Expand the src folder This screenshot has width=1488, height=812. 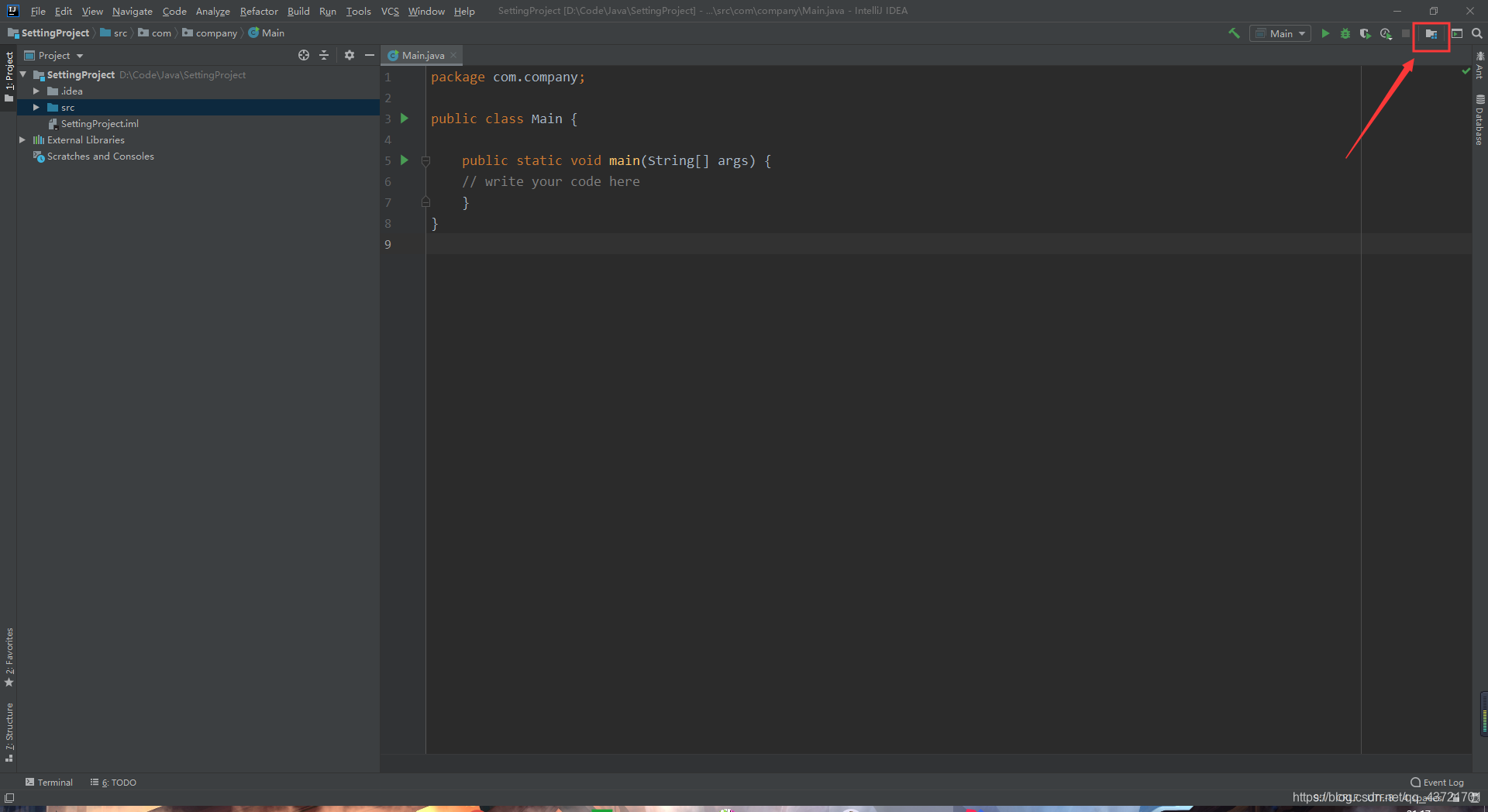click(x=36, y=107)
